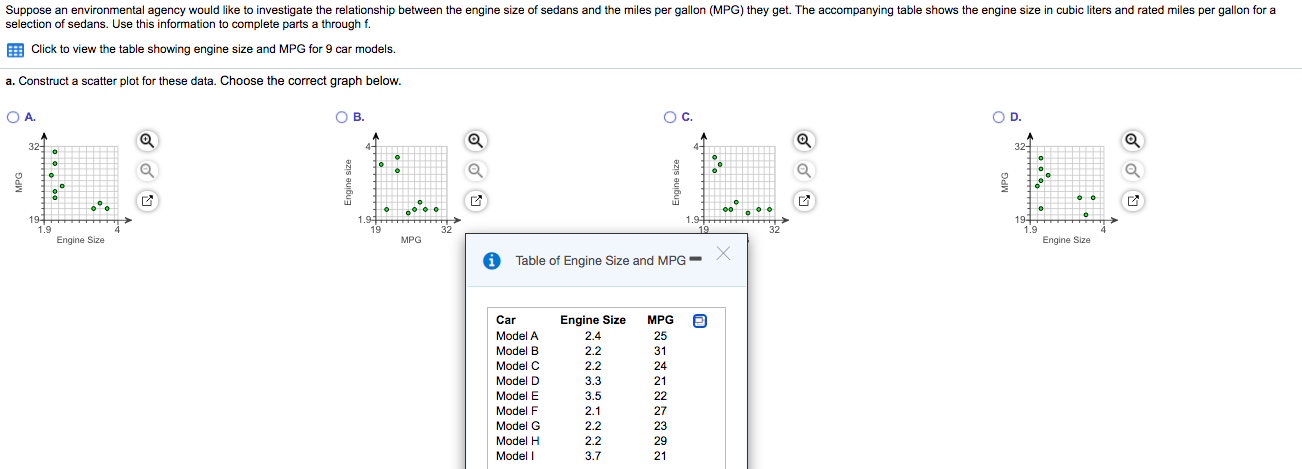This screenshot has width=1302, height=469.
Task: Zoom out on graph A
Action: (146, 169)
